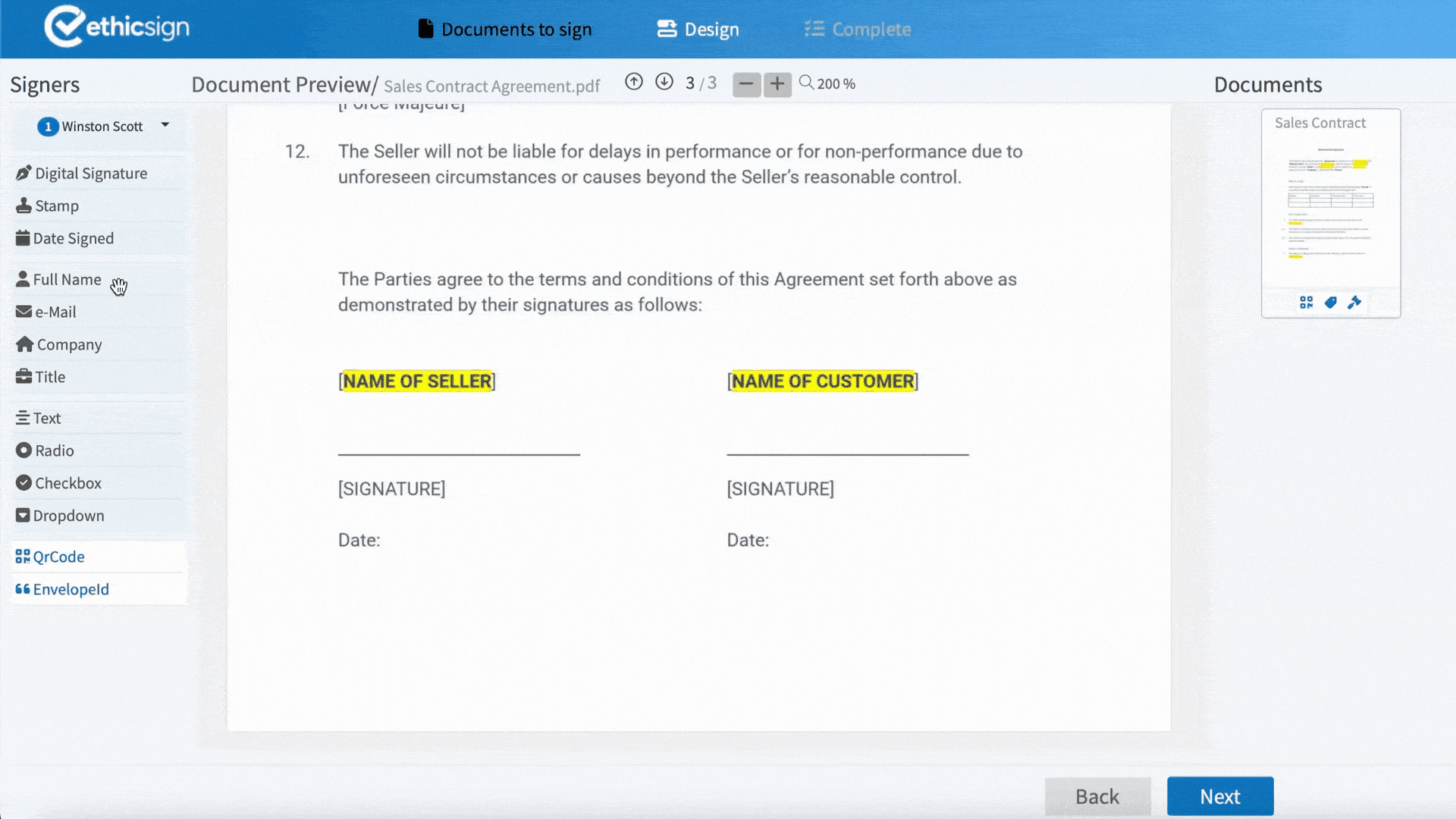Select the Title briefcase field
1456x819 pixels.
pyautogui.click(x=41, y=378)
